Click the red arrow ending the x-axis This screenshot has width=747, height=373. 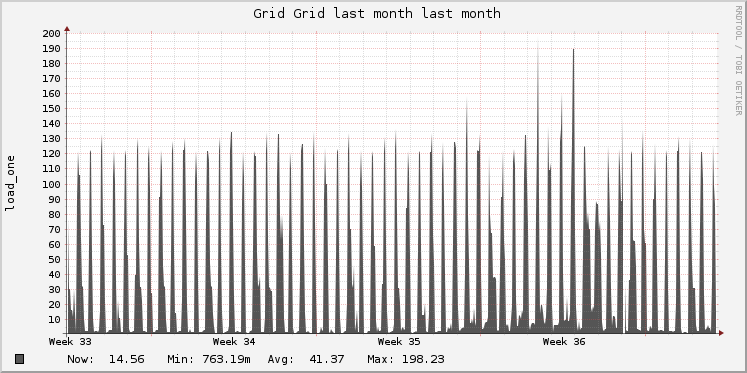click(721, 333)
